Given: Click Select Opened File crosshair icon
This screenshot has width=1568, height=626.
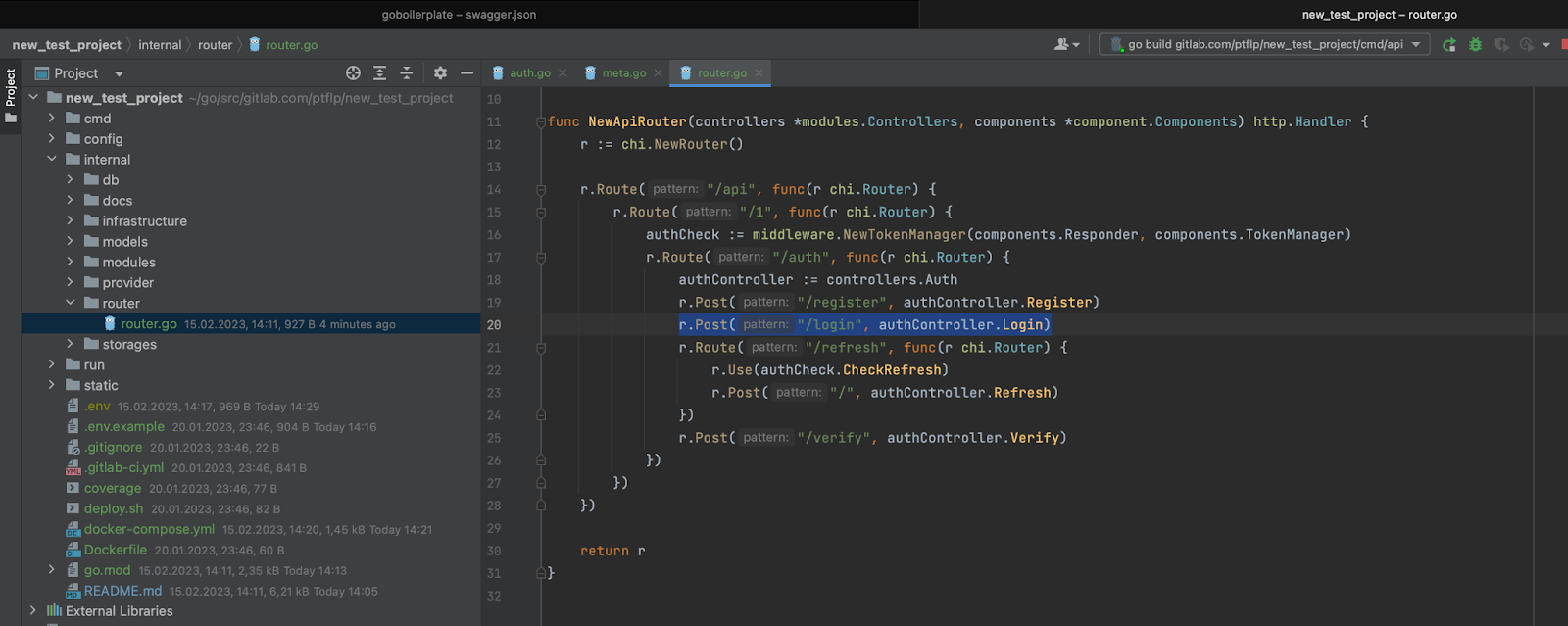Looking at the screenshot, I should [353, 73].
